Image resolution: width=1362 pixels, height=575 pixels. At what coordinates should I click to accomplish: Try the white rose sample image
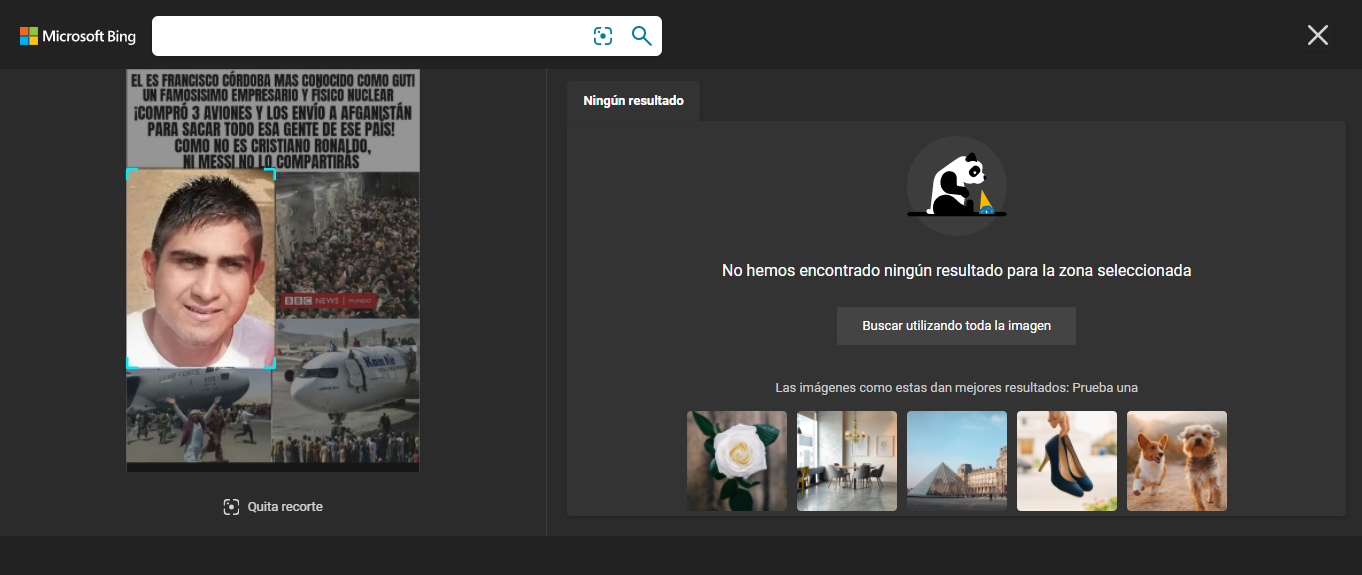click(737, 461)
